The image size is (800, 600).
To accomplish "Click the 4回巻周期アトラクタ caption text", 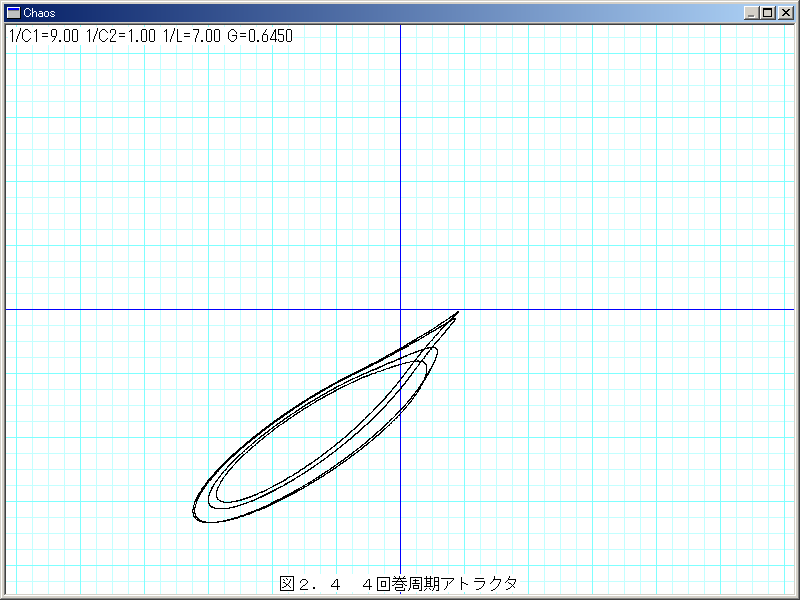I will pos(440,584).
